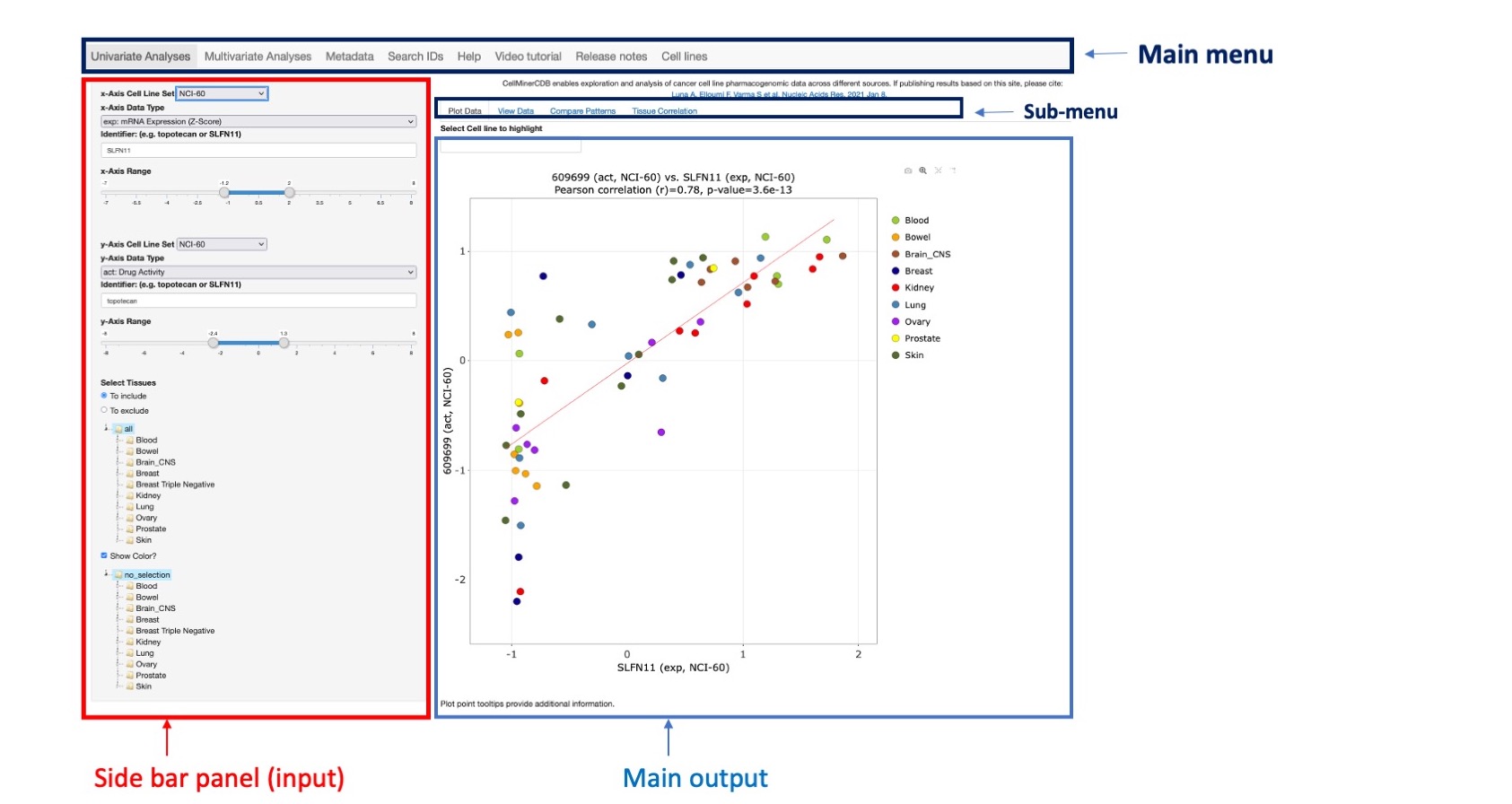
Task: Select the 'To exclude' radio button
Action: [104, 410]
